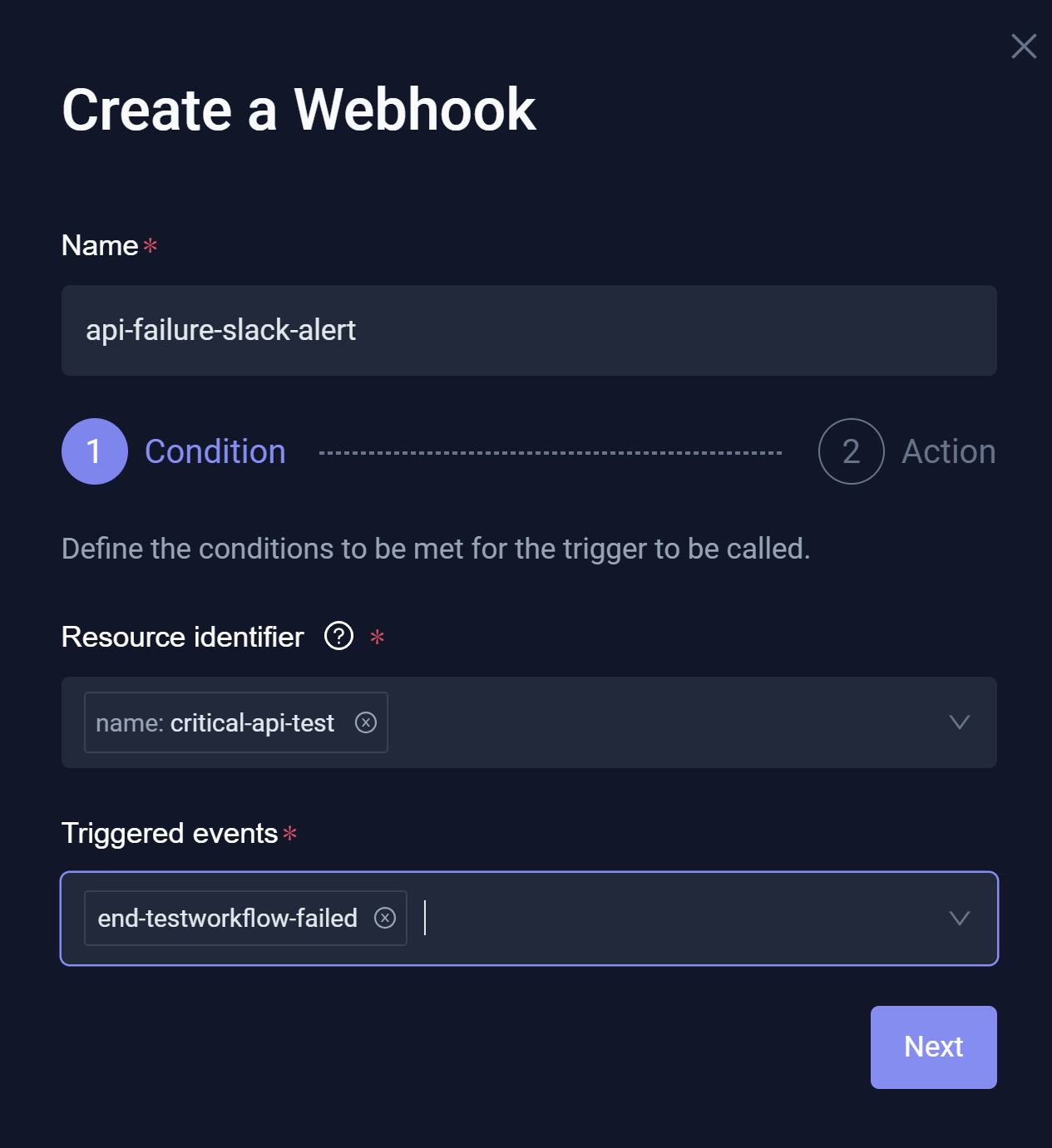Click the Next button

pyautogui.click(x=933, y=1047)
